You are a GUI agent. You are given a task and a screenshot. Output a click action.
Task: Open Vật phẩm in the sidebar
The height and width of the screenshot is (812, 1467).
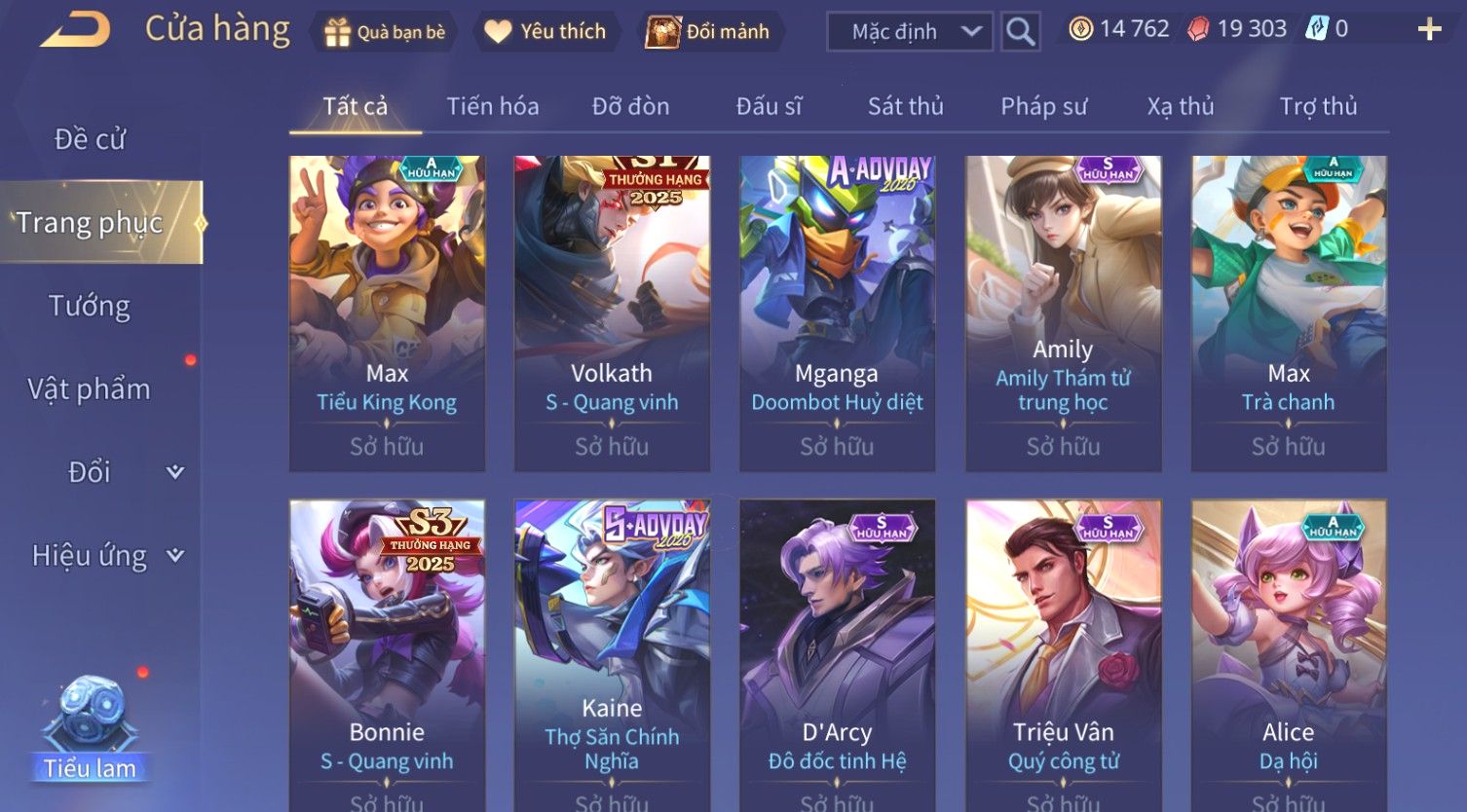click(90, 389)
